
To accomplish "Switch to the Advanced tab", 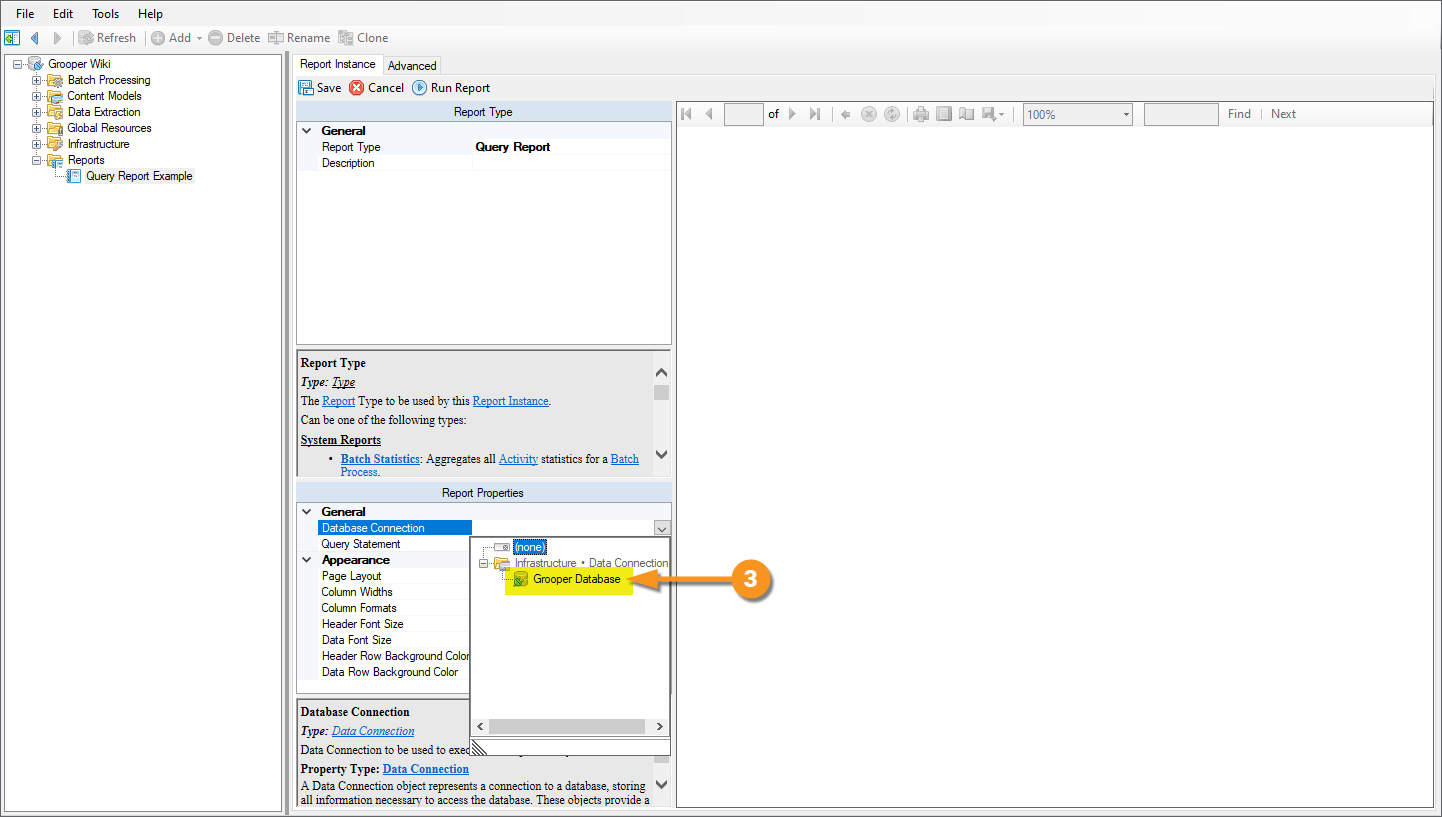I will 412,66.
